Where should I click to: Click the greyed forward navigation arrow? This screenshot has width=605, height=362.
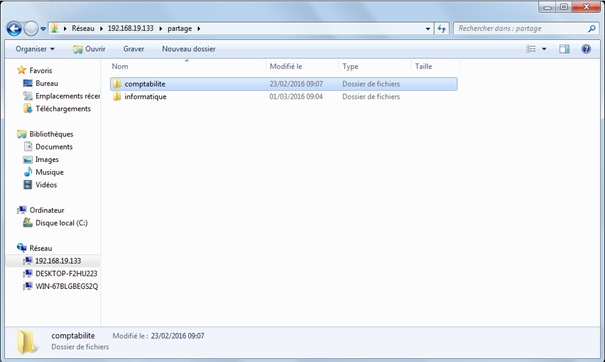31,29
